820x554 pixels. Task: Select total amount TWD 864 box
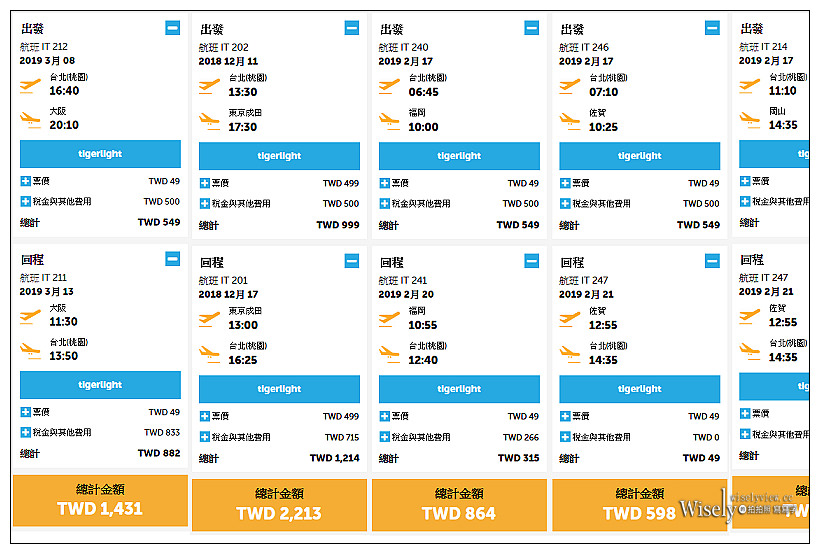pos(459,505)
